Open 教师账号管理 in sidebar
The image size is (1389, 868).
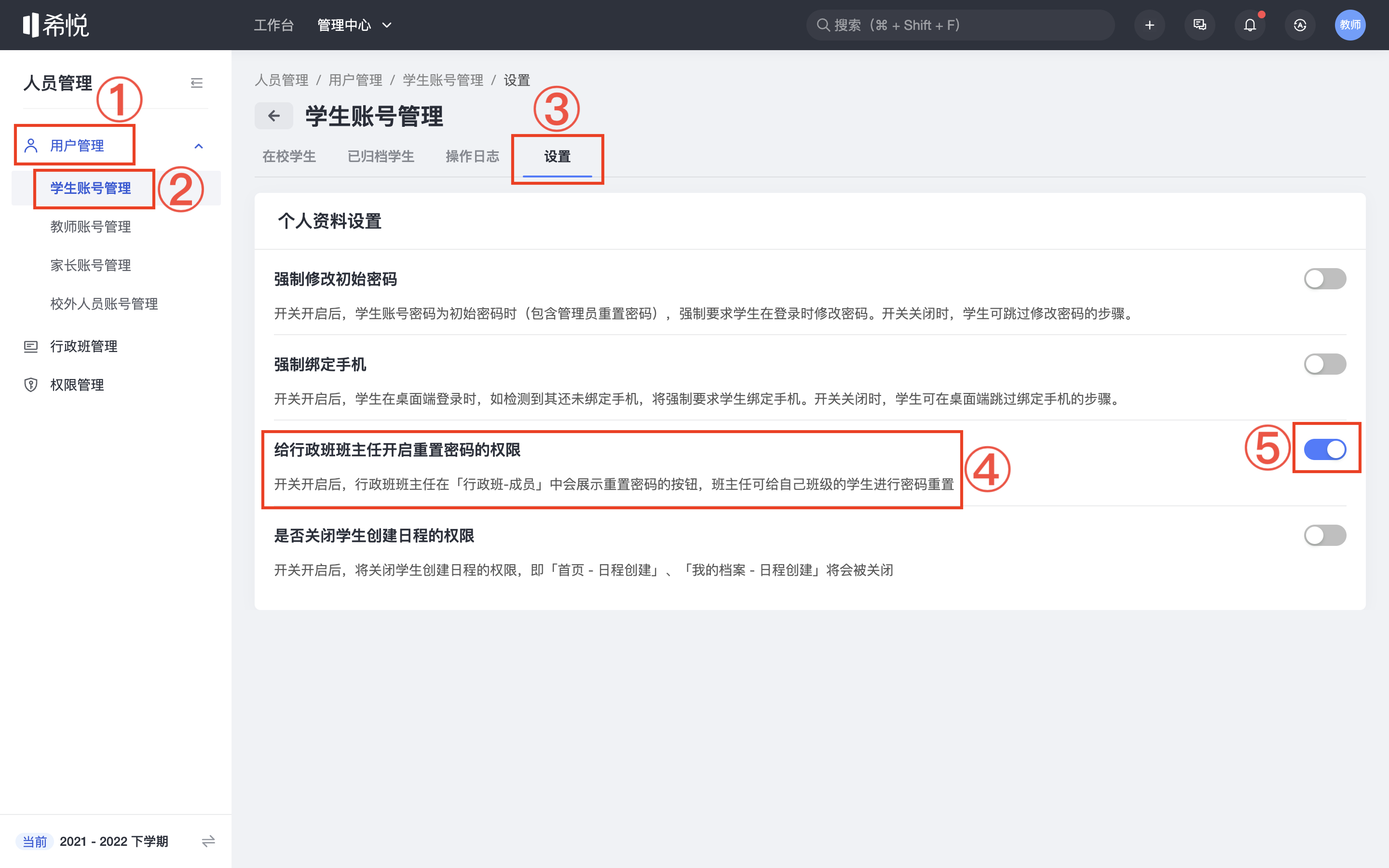pyautogui.click(x=91, y=227)
